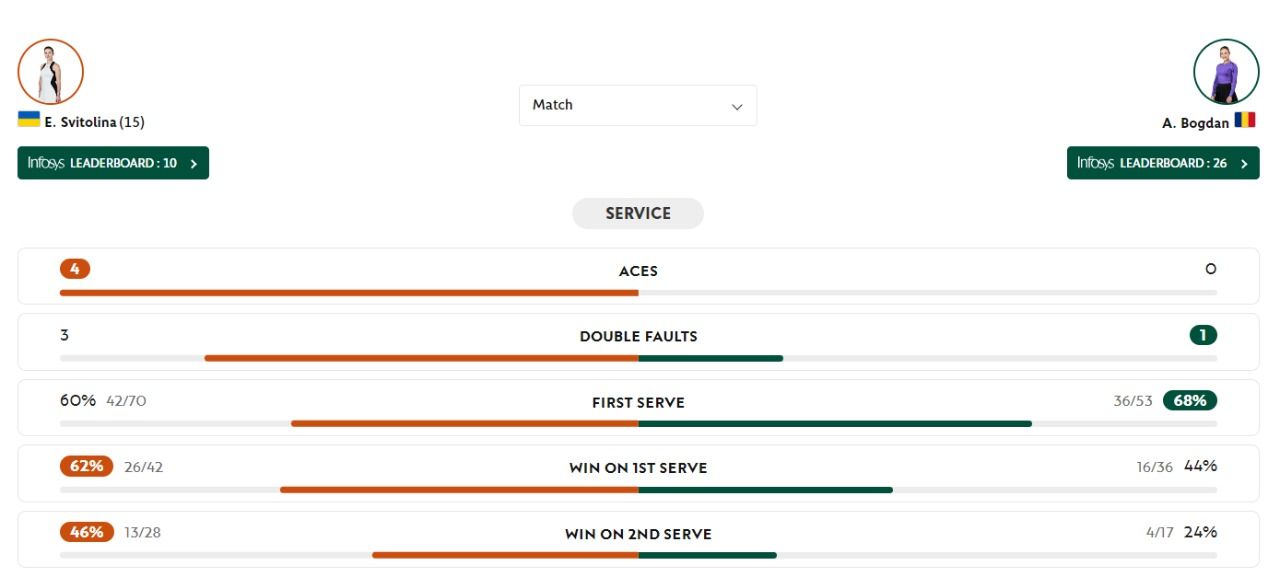The image size is (1280, 577).
Task: Click the Ukrainian flag next to Svitolina
Action: point(27,119)
